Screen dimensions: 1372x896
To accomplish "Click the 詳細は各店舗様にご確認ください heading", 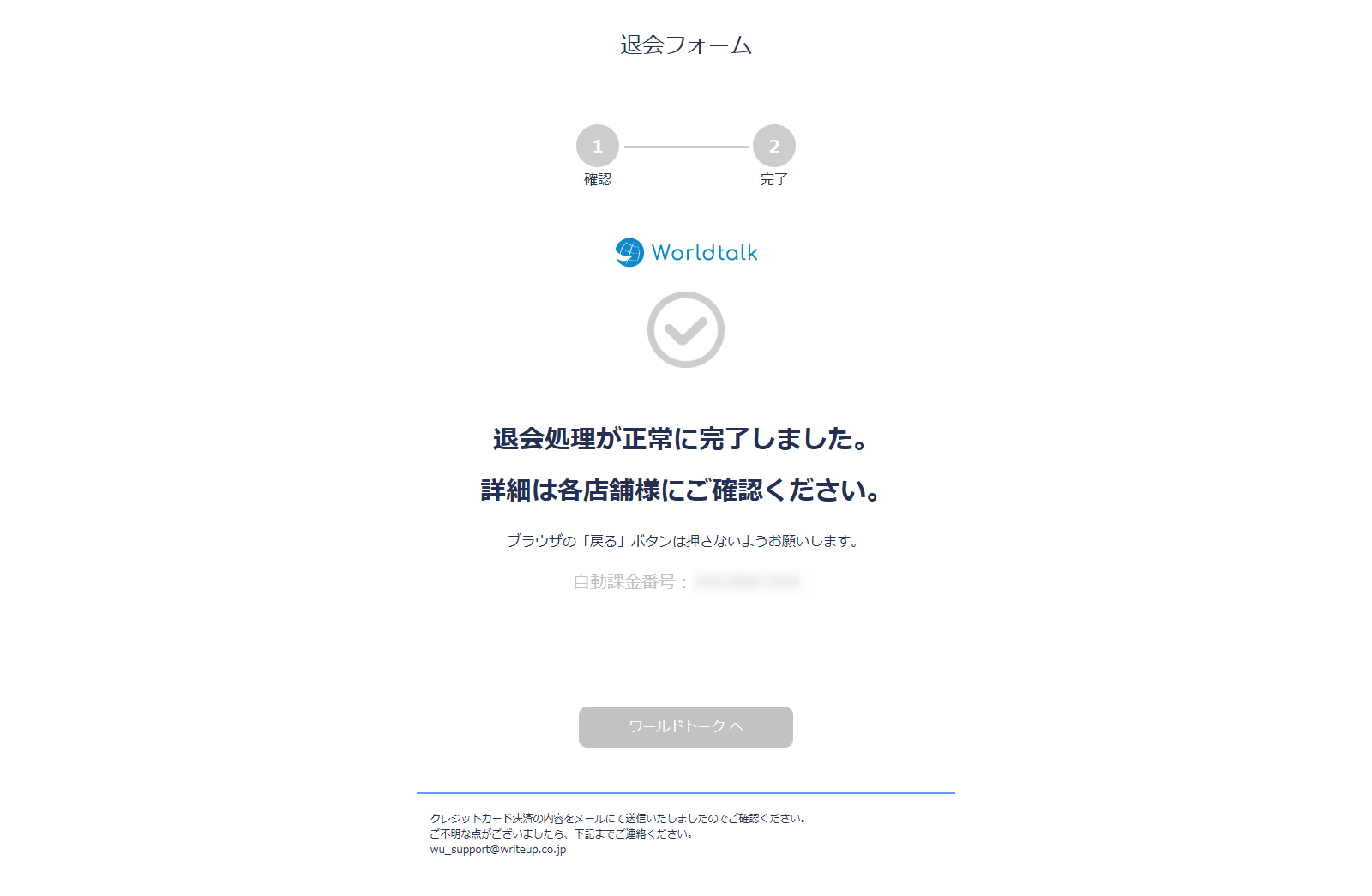I will pyautogui.click(x=682, y=490).
